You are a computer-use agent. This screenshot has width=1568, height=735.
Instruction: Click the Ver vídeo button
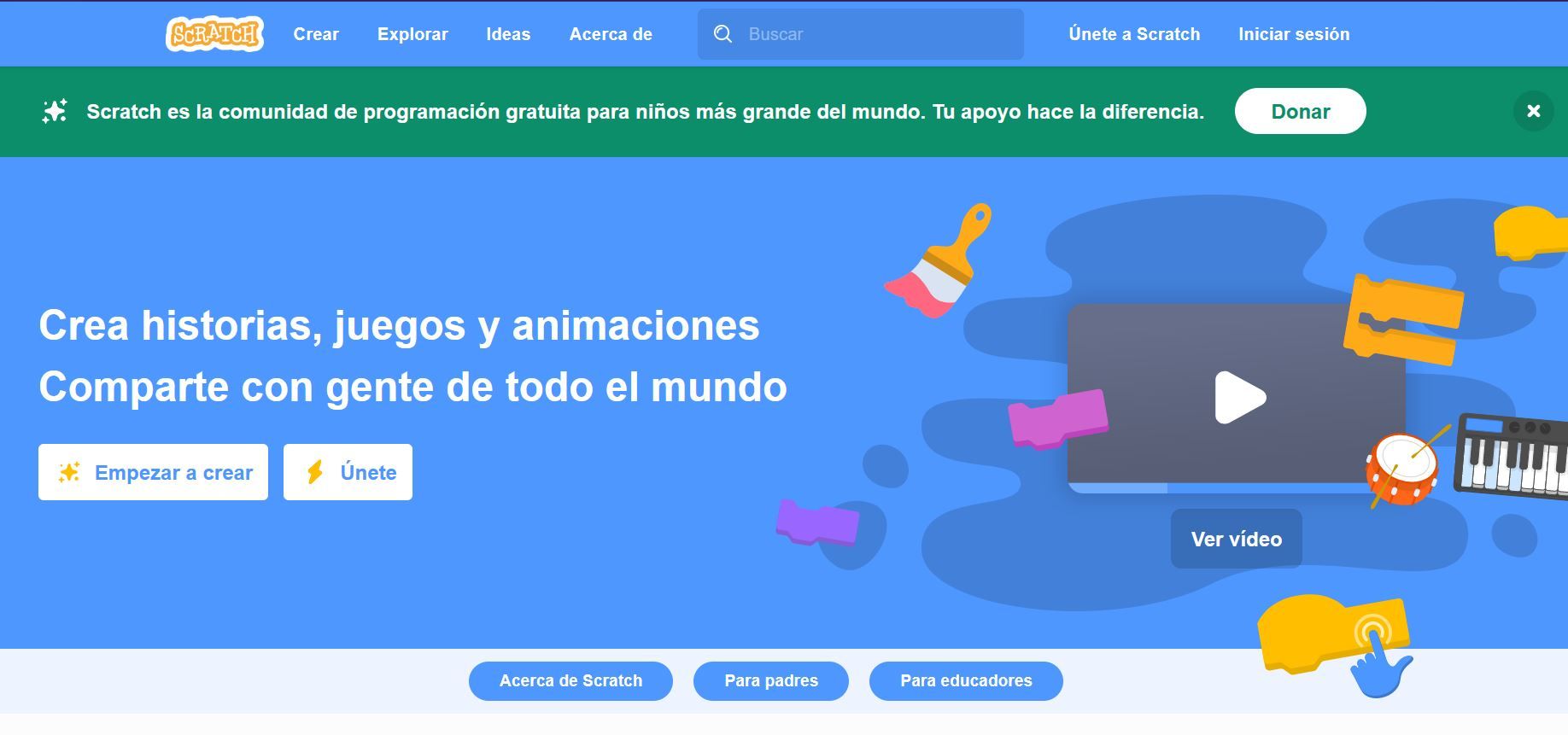(x=1236, y=539)
